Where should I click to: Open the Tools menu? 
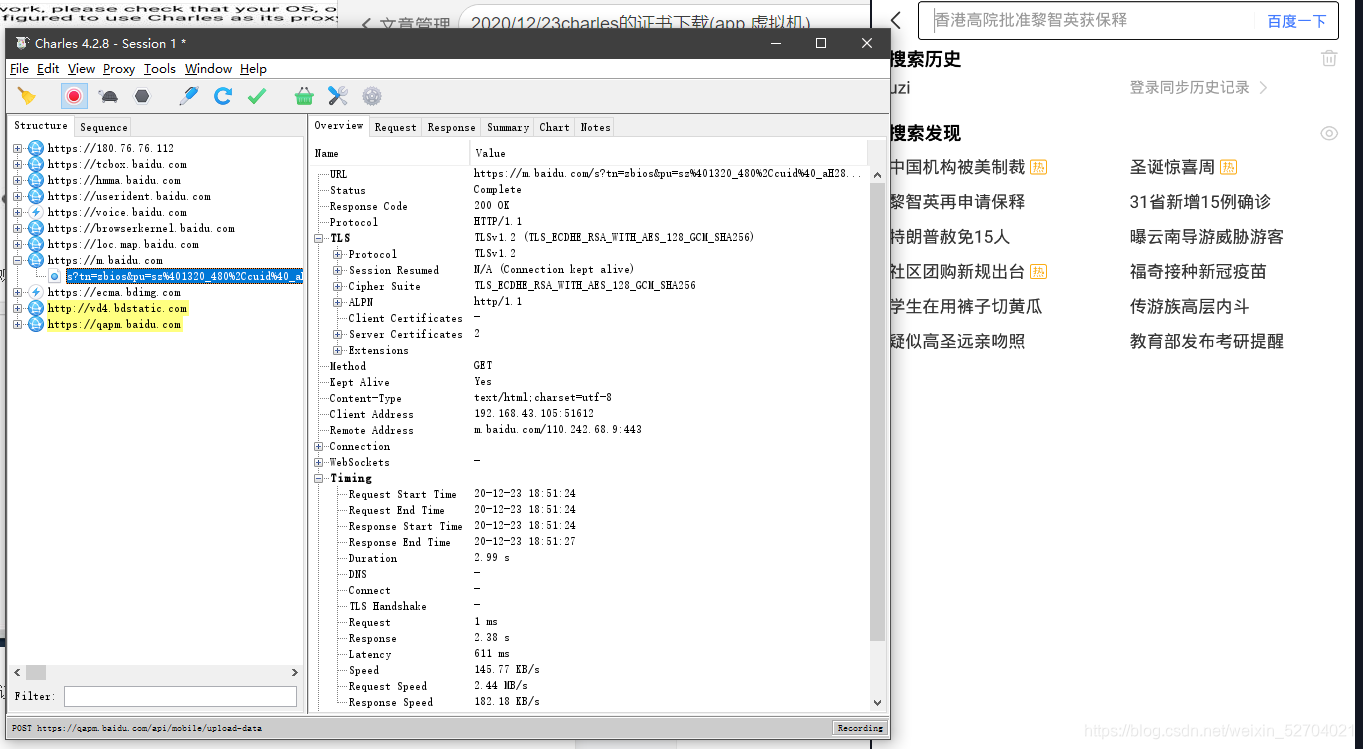point(159,68)
